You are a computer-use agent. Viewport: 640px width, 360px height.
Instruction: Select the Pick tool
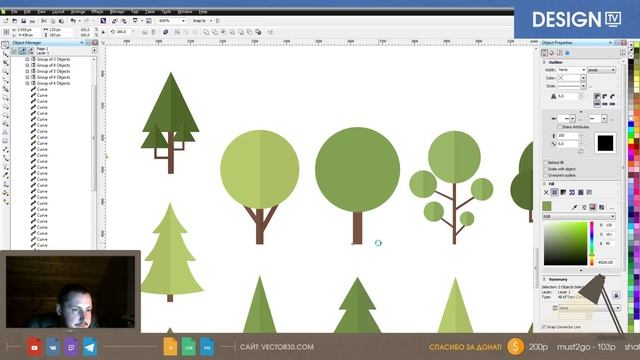point(5,45)
